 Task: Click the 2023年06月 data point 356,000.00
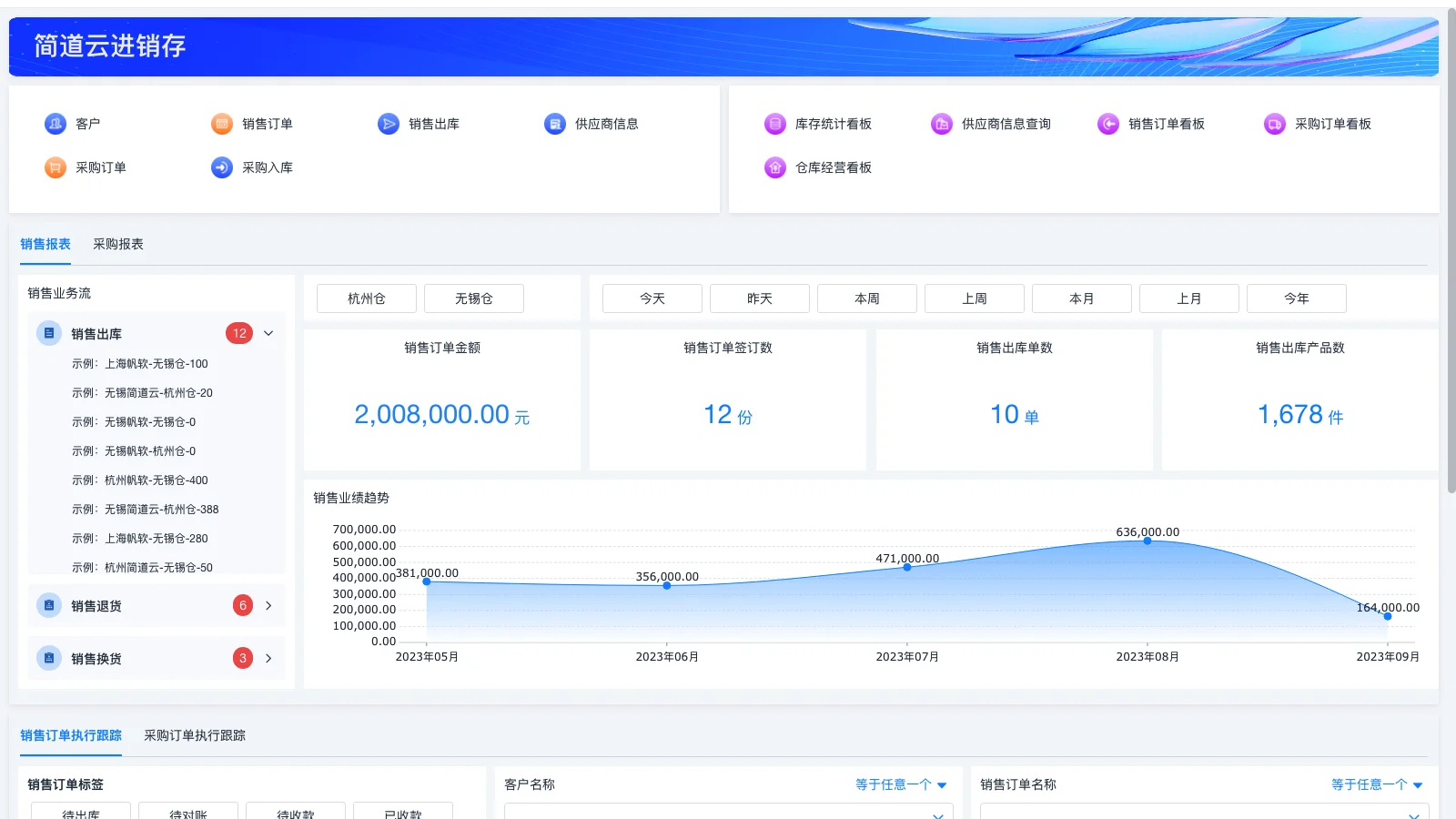[667, 585]
